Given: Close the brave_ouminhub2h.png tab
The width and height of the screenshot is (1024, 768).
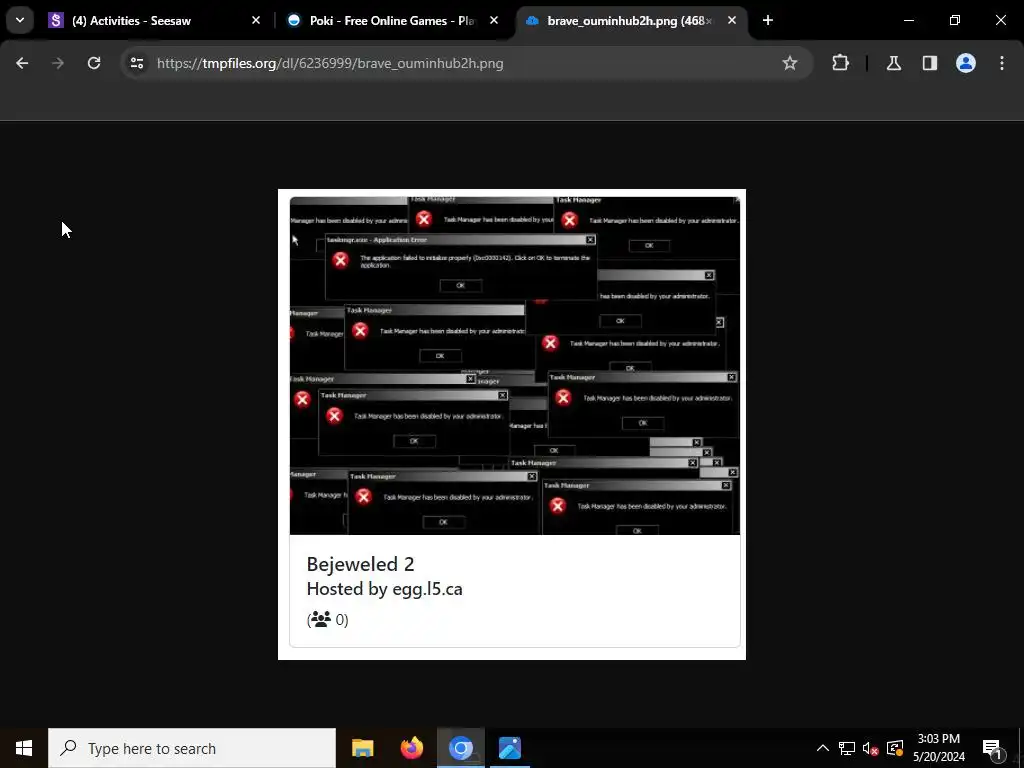Looking at the screenshot, I should click(732, 21).
